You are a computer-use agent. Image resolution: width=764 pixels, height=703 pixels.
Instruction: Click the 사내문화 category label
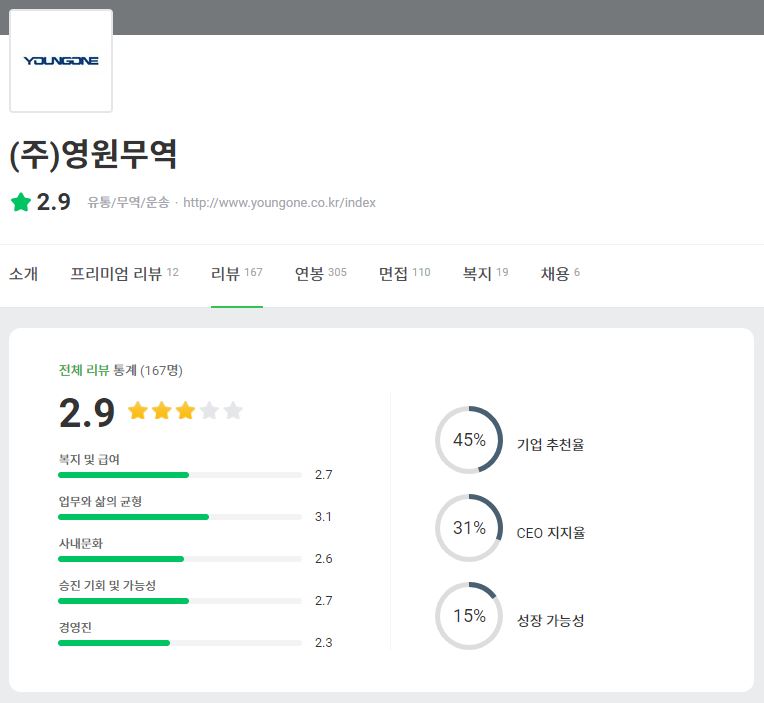tap(81, 543)
